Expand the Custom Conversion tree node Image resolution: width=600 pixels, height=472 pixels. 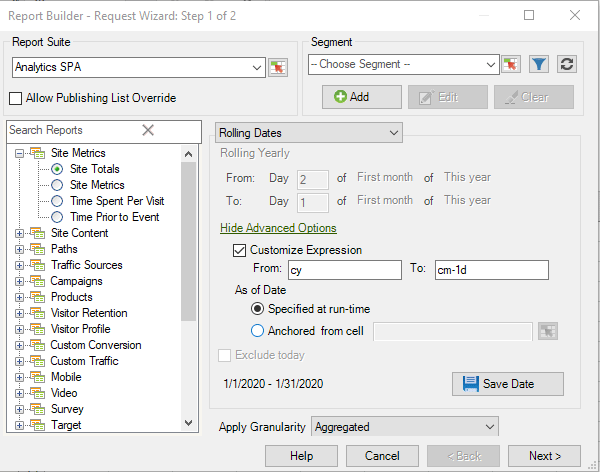[x=19, y=346]
